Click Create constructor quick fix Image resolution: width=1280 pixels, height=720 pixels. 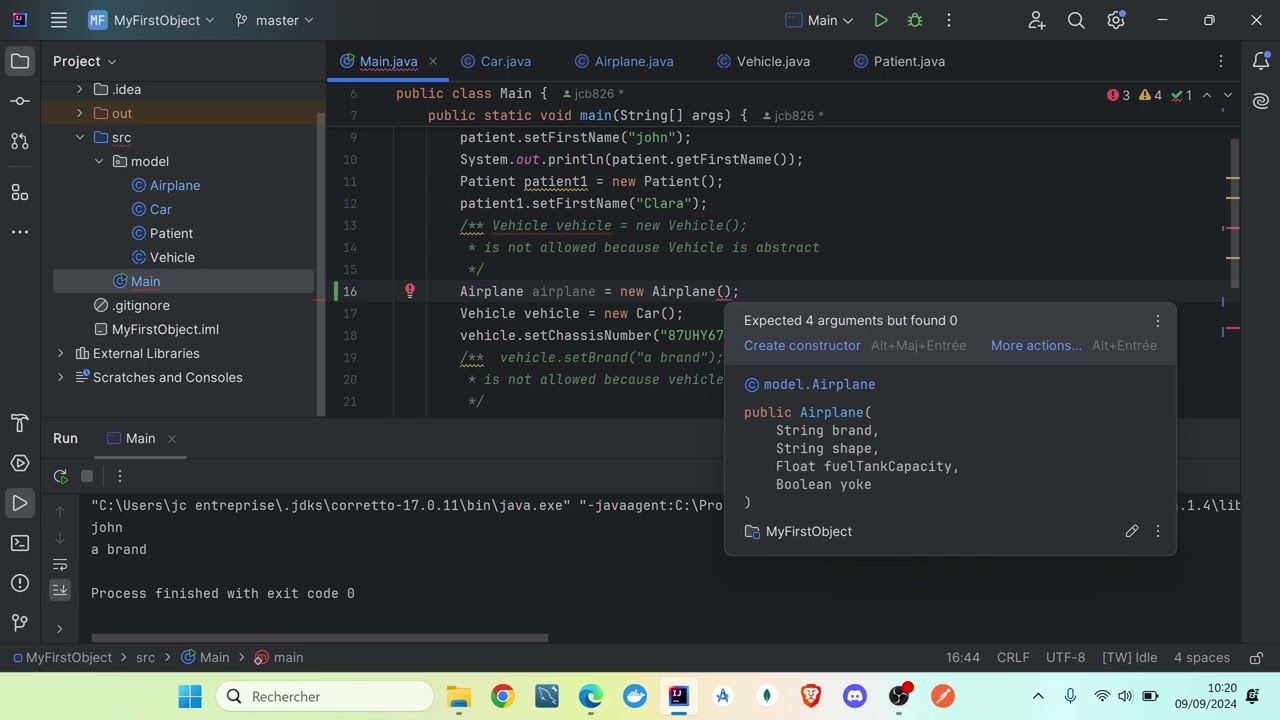pos(802,345)
